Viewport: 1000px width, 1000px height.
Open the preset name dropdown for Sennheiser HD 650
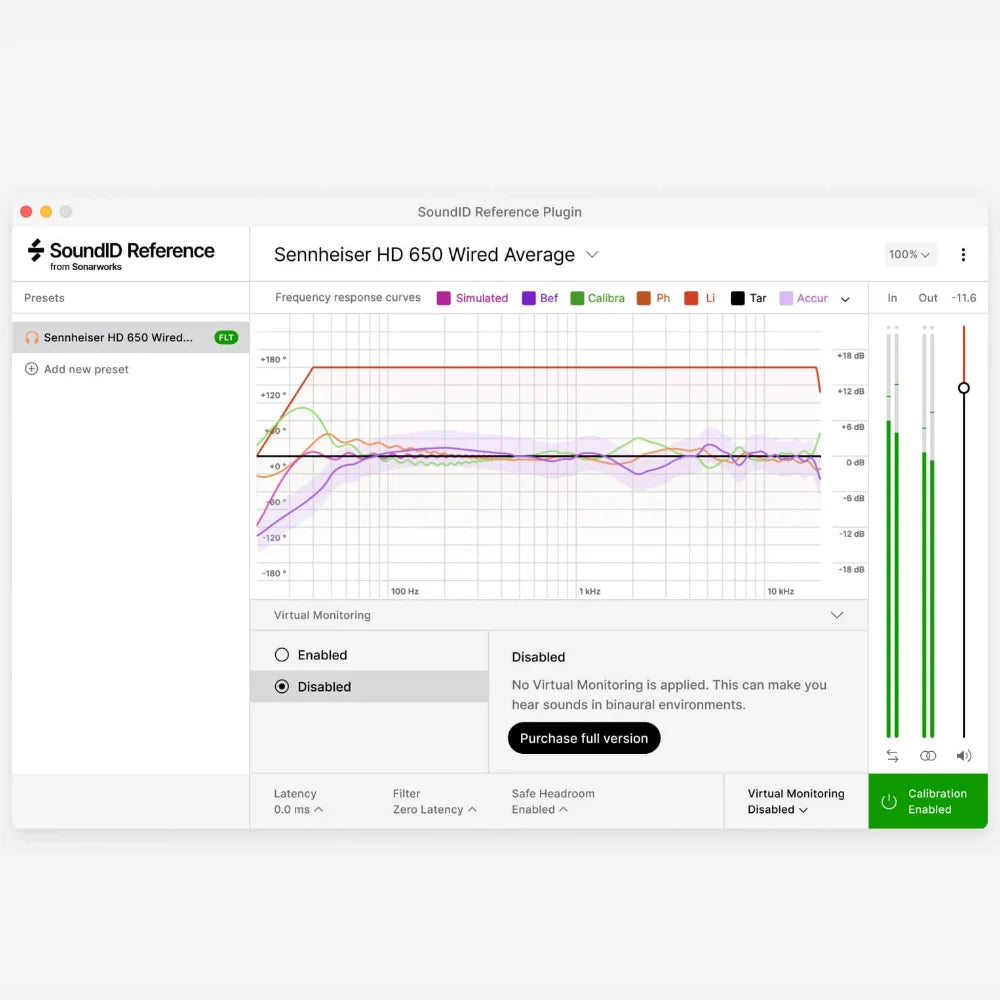[591, 255]
